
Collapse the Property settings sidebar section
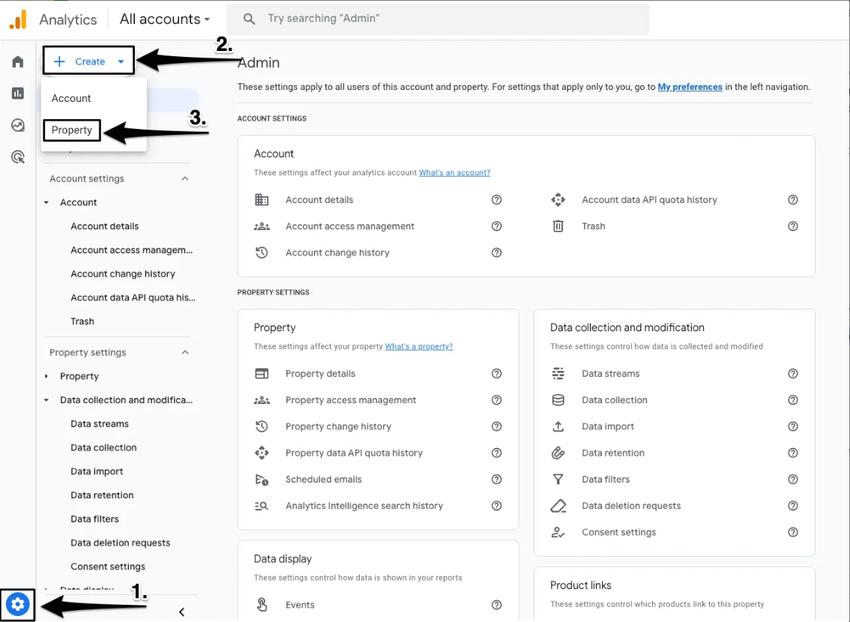click(185, 353)
